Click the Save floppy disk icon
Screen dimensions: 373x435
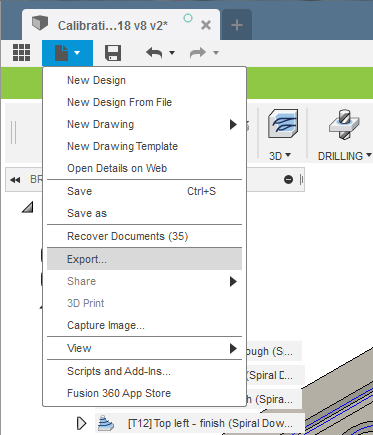click(113, 53)
